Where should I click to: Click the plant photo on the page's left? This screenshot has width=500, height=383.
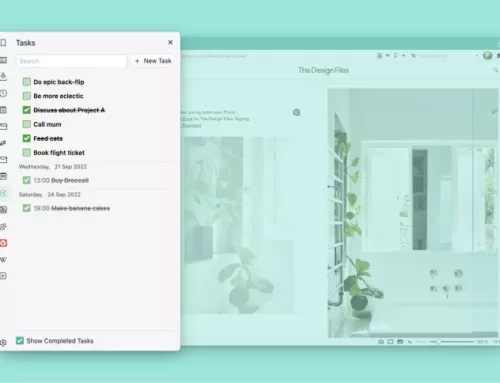point(238,225)
